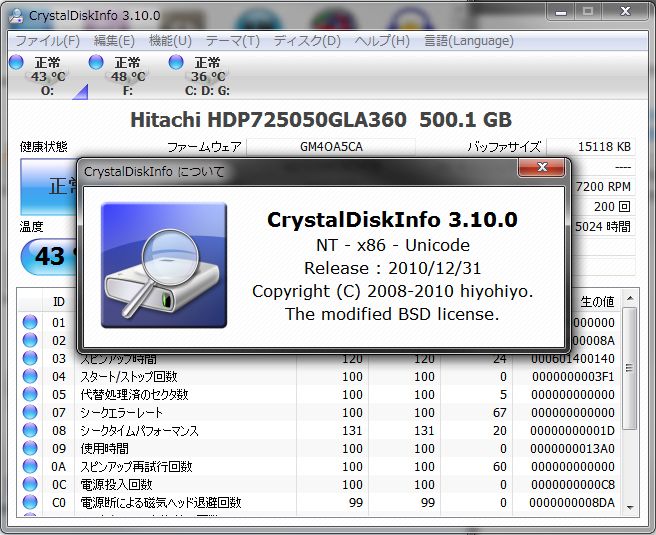This screenshot has width=656, height=535.
Task: Select the スピンアップ再試行回数 row
Action: point(319,466)
